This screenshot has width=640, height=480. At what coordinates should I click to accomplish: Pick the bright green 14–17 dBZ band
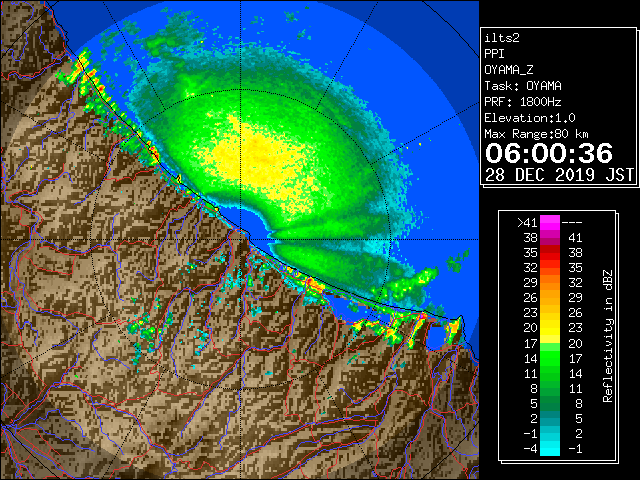(x=550, y=358)
